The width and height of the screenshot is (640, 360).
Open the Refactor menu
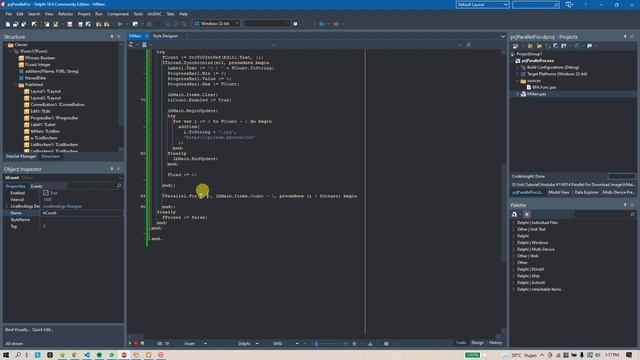[x=65, y=14]
